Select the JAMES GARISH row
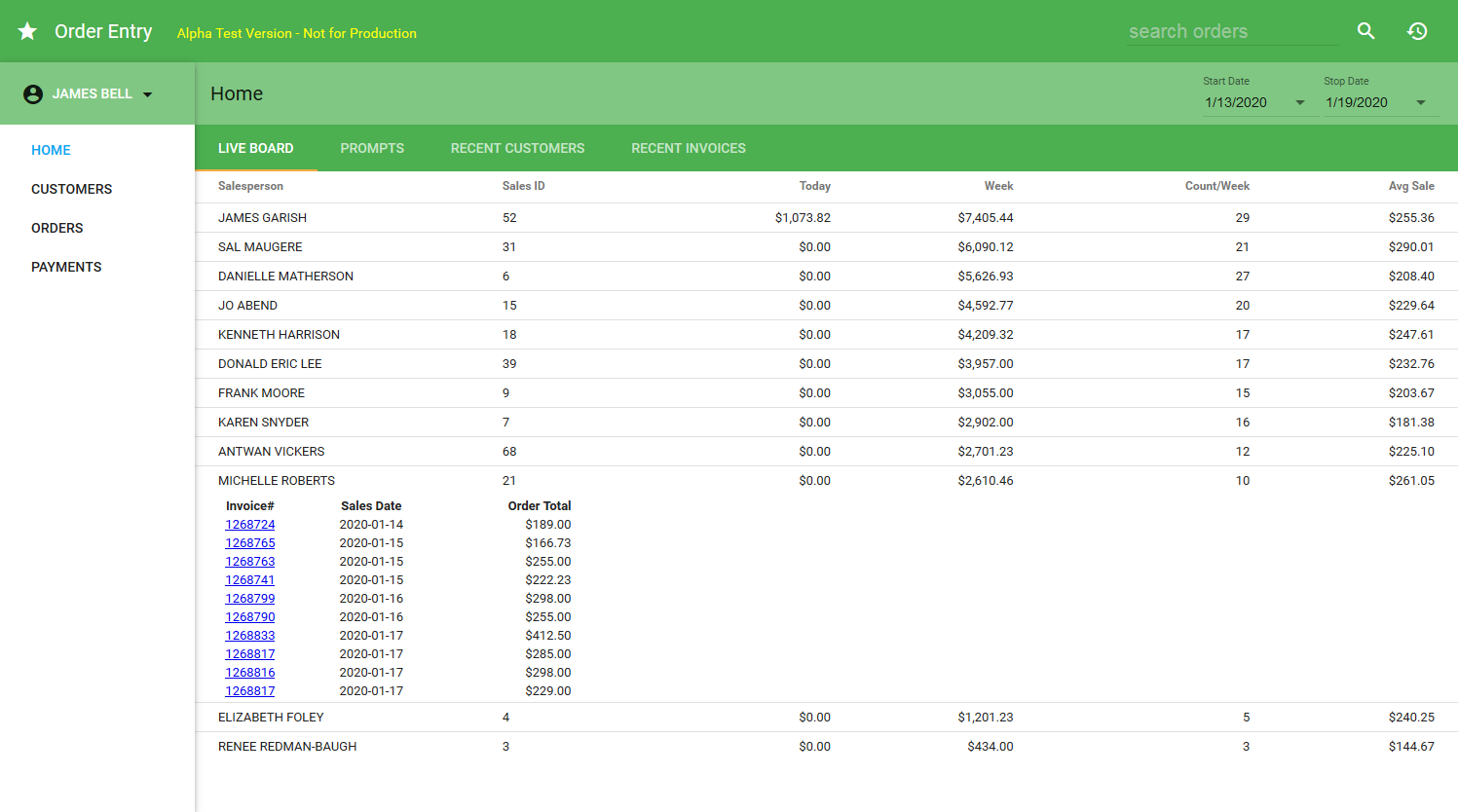The image size is (1458, 812). click(x=826, y=218)
